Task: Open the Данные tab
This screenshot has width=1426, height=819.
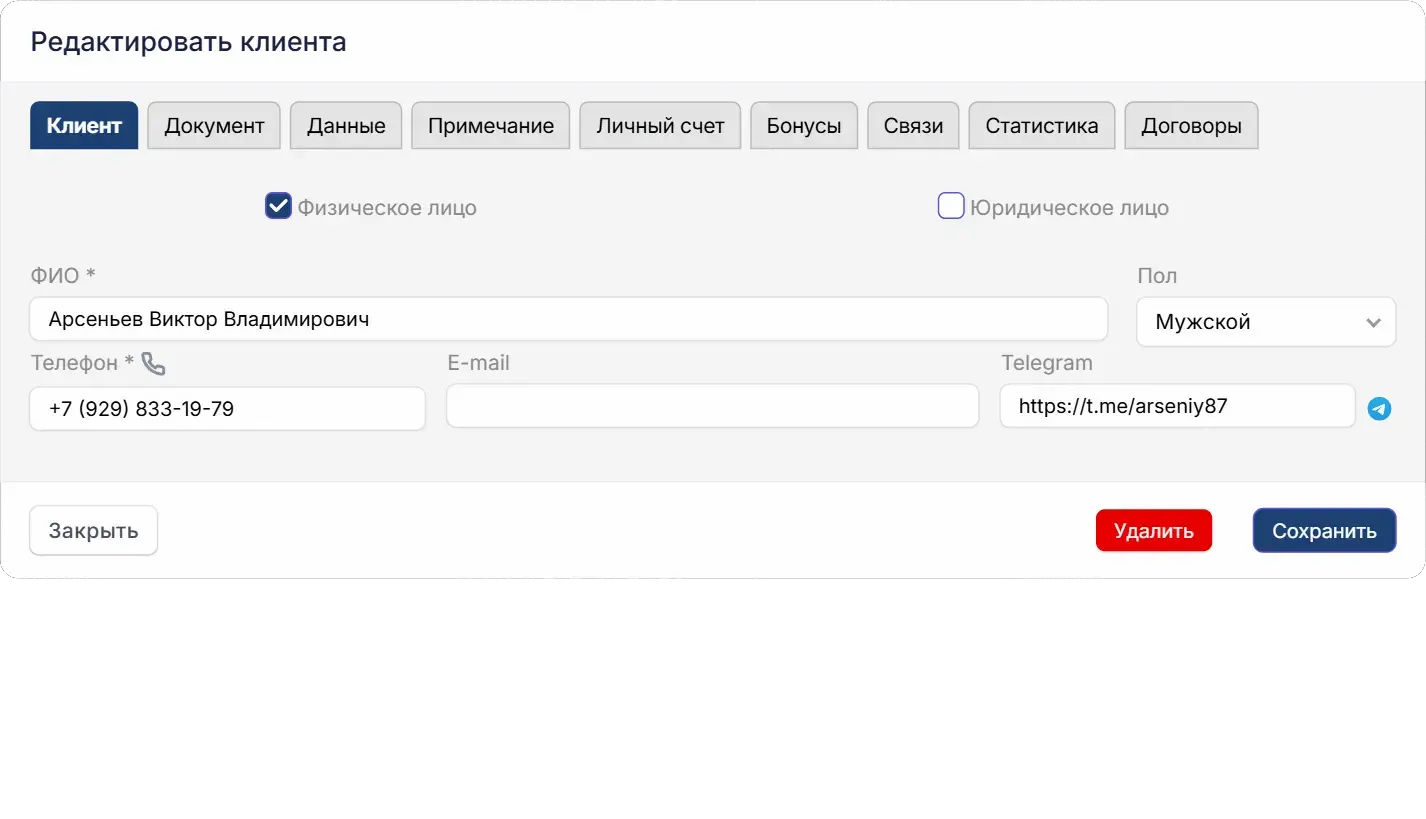Action: 346,126
